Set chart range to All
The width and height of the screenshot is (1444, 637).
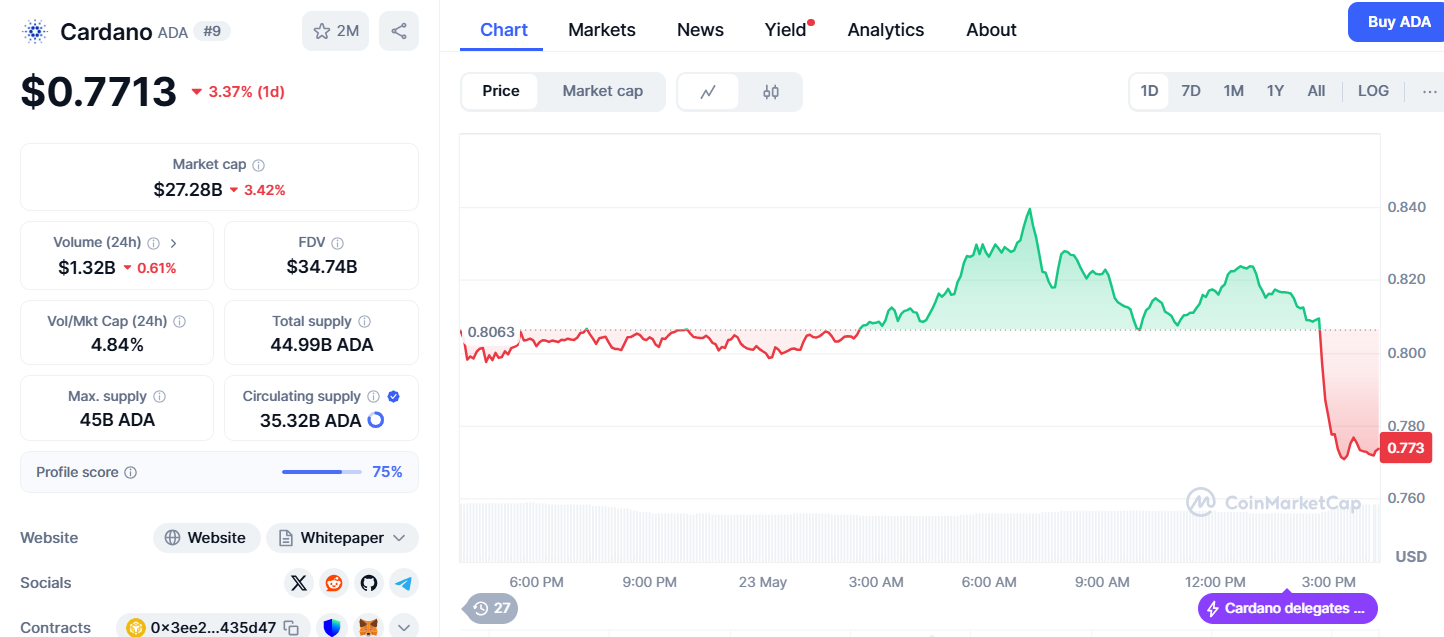click(1316, 91)
